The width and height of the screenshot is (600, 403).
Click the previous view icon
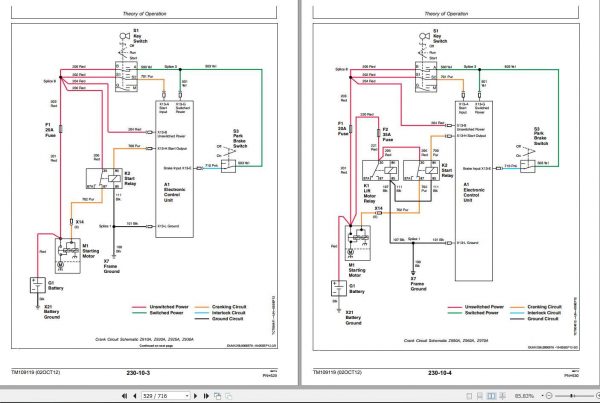pyautogui.click(x=217, y=396)
